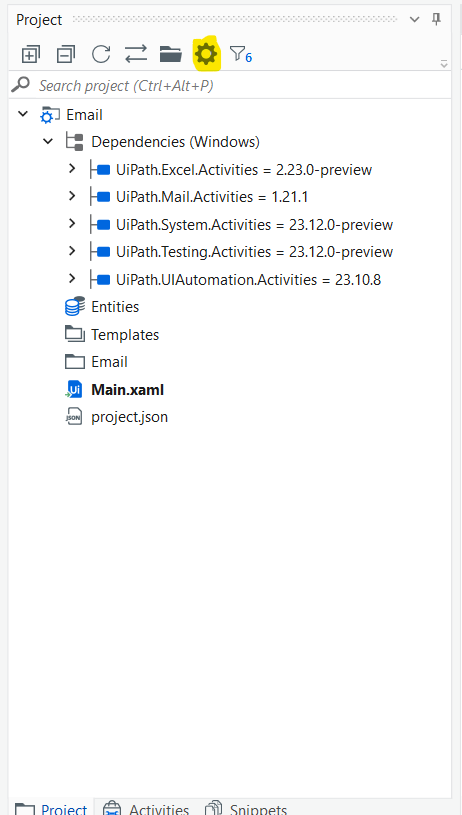Screen dimensions: 462x815
Task: Refresh the project tree
Action: [101, 54]
